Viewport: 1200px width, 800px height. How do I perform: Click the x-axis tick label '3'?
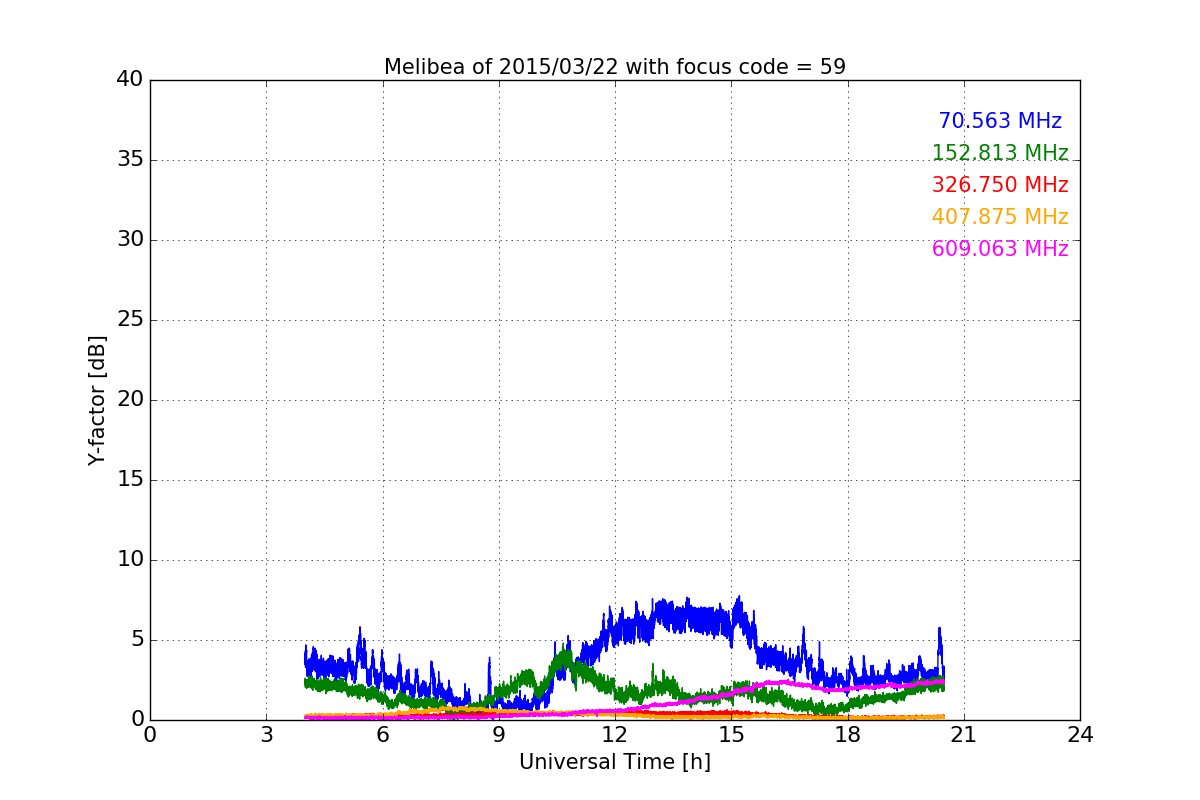[266, 735]
